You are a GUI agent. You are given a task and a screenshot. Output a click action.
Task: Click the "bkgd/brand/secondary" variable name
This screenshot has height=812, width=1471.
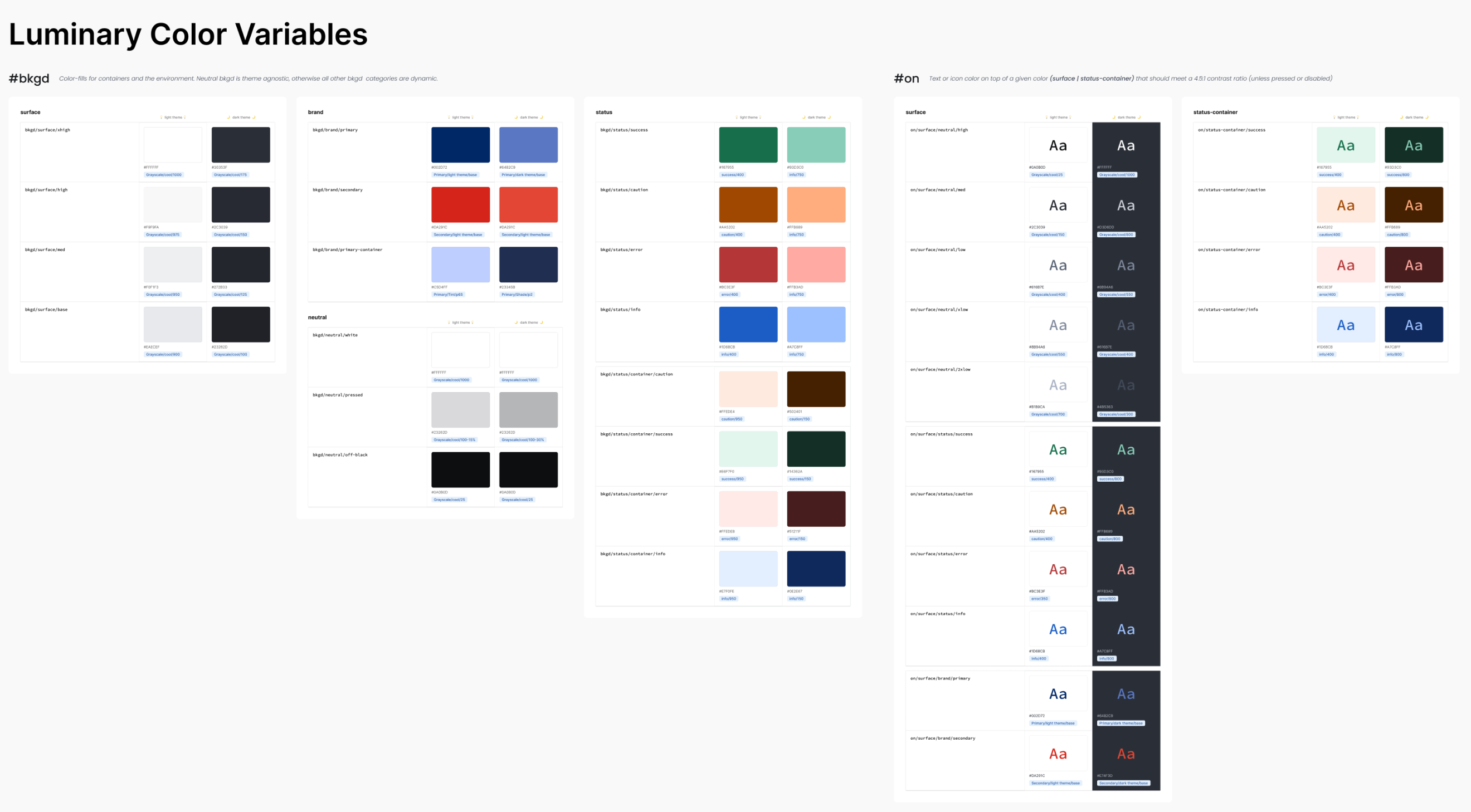point(338,190)
